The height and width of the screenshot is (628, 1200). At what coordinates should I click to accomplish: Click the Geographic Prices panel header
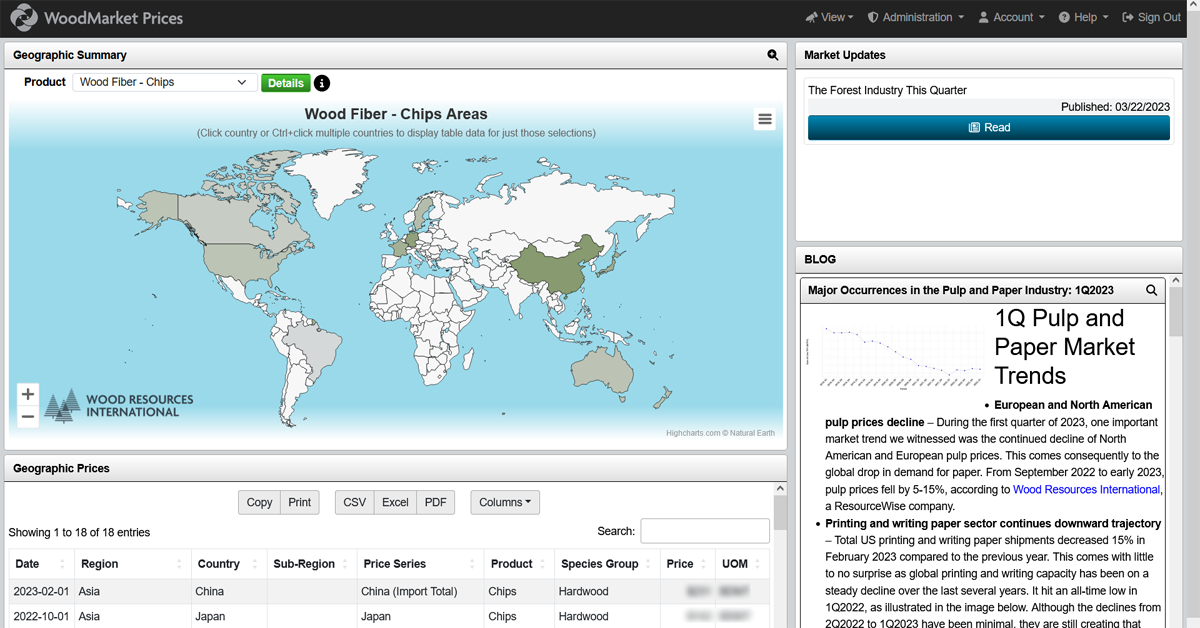point(395,468)
